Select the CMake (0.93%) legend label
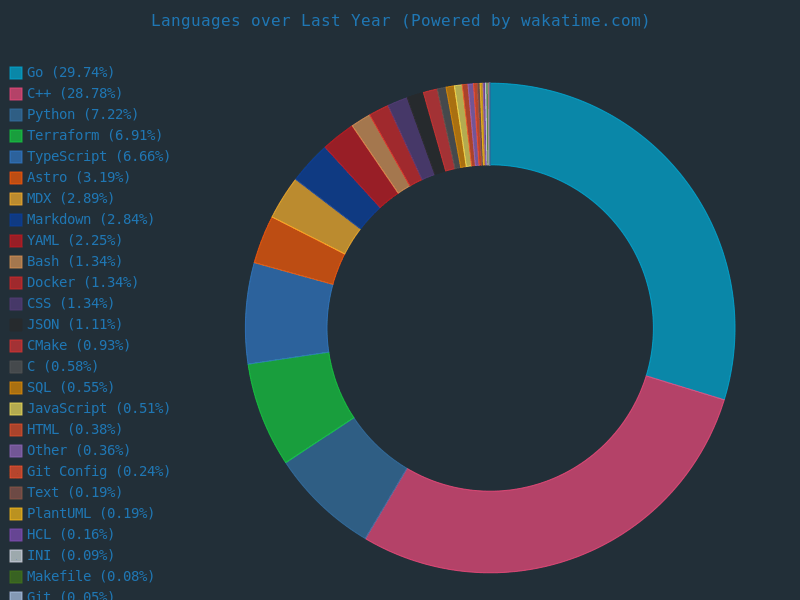 click(x=78, y=346)
